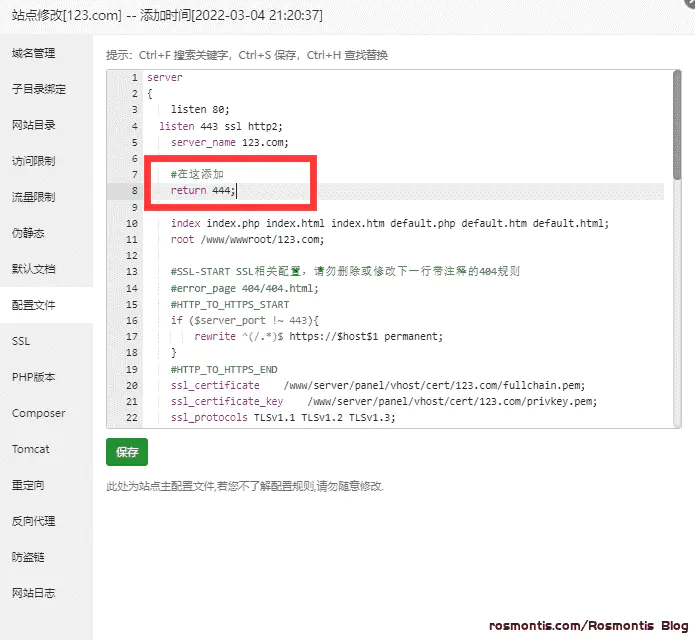
Task: Click the green 保存 button
Action: (x=127, y=452)
